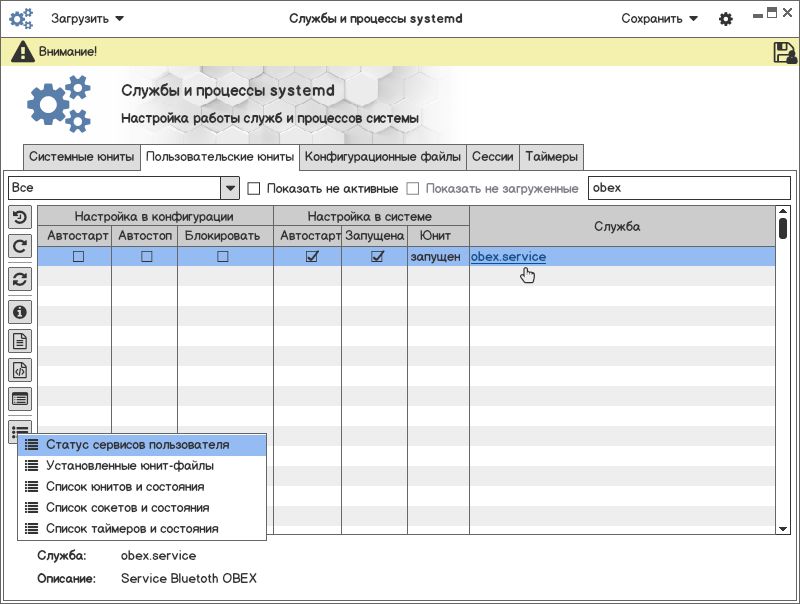Choose 'Список сокетов и состояния' entry

(127, 508)
